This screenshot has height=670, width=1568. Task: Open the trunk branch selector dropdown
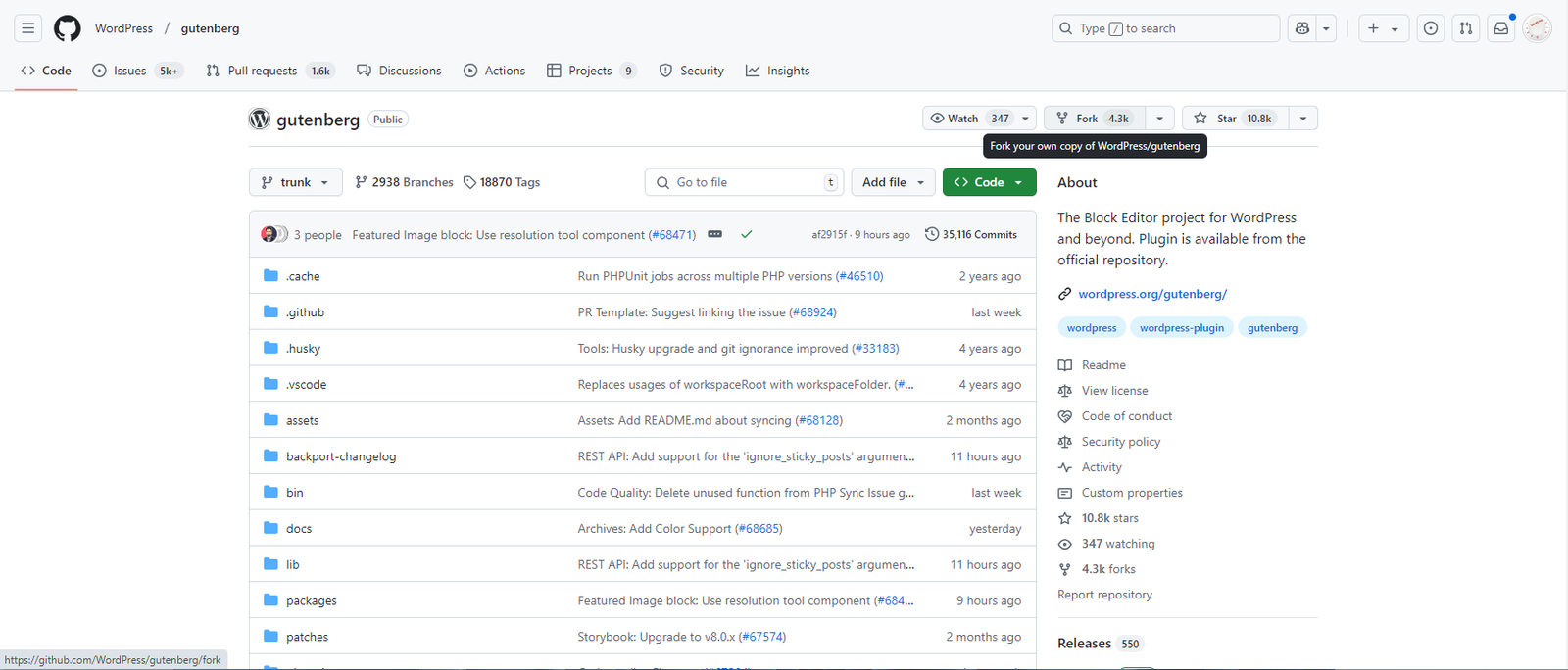[295, 182]
